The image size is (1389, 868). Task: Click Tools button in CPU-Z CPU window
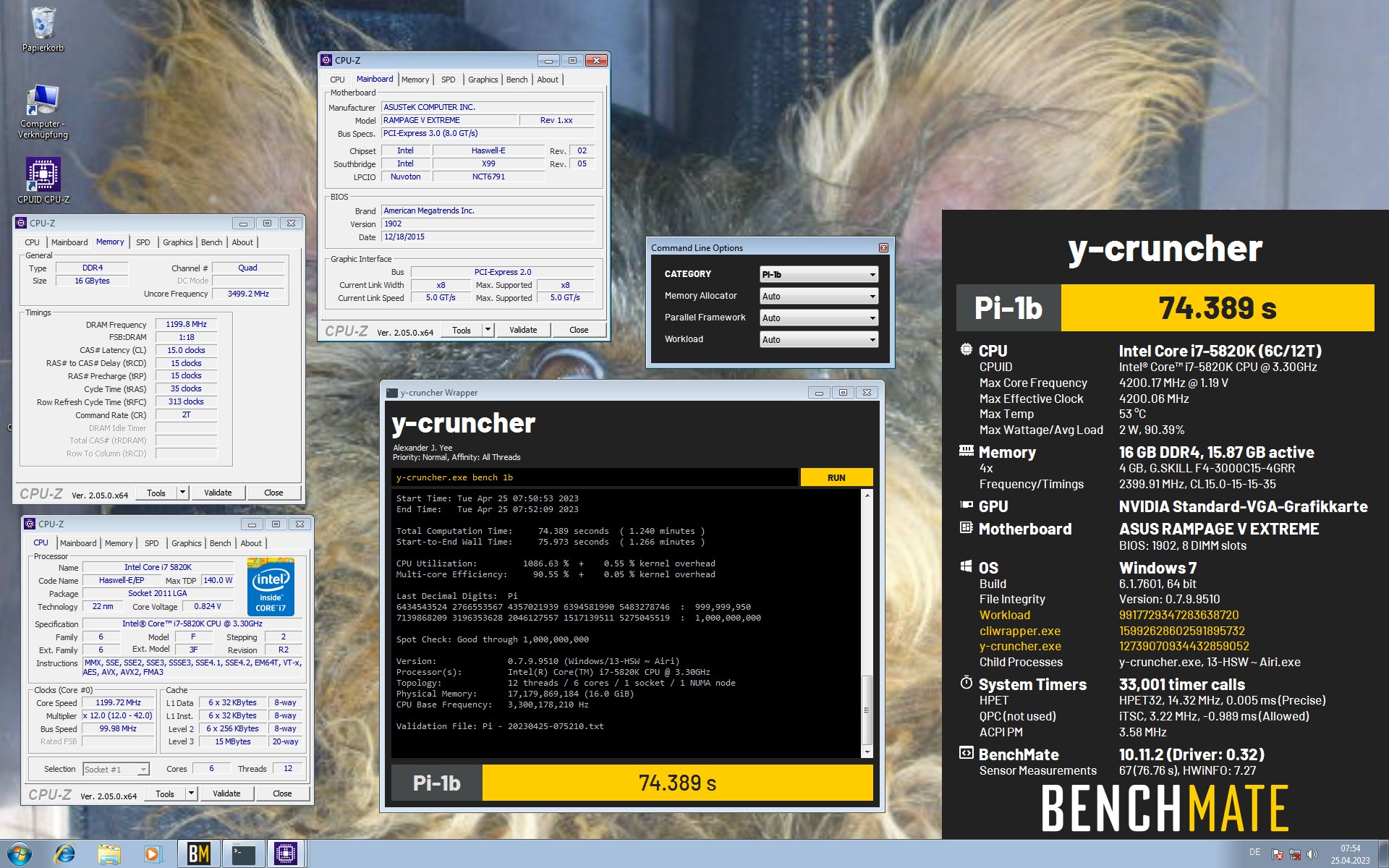click(x=165, y=793)
